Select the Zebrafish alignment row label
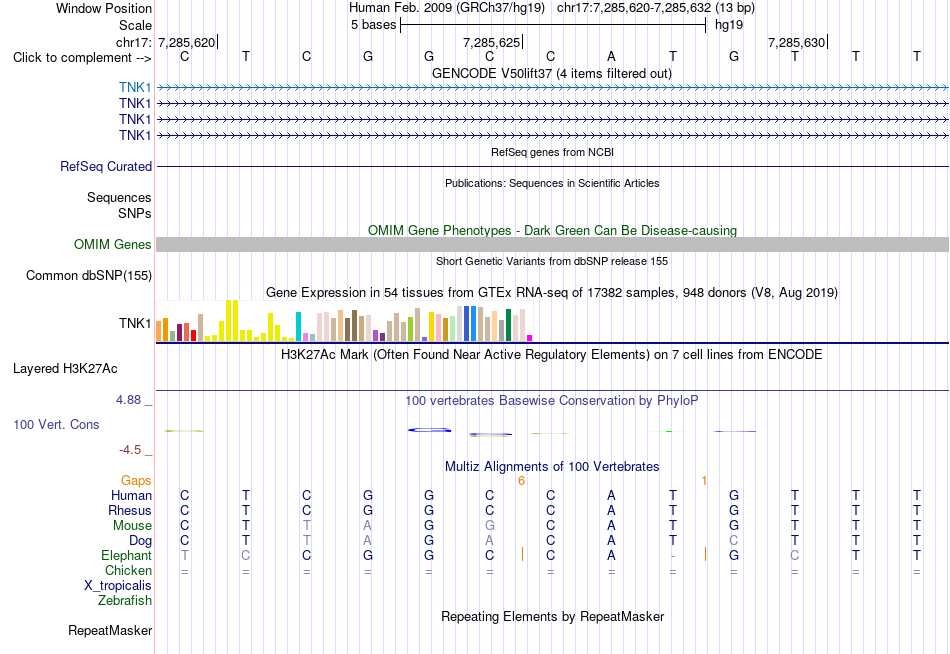950x654 pixels. 125,600
